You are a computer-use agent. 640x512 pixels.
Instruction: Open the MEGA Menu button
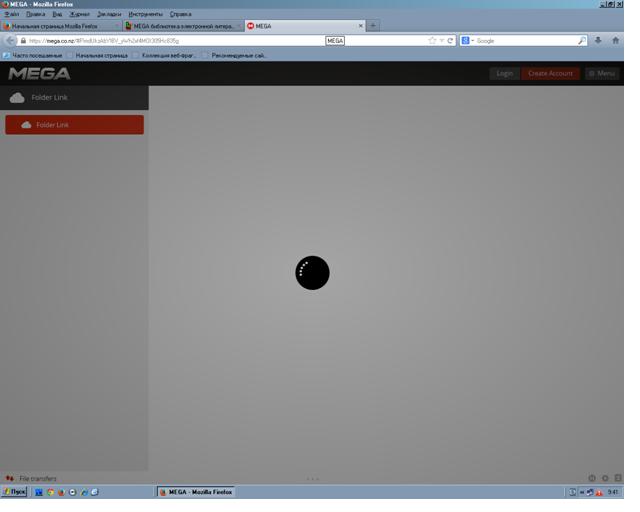[602, 73]
